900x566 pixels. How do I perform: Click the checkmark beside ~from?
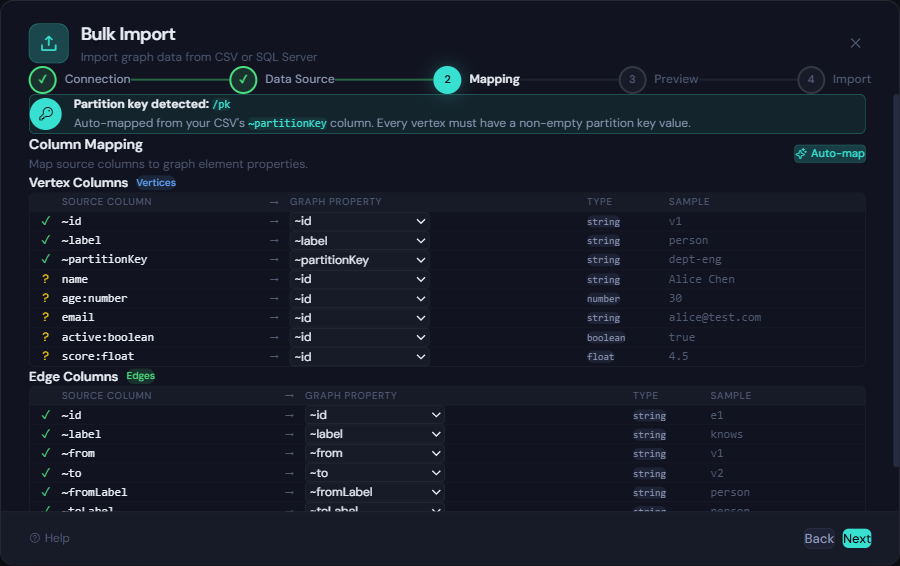(46, 453)
